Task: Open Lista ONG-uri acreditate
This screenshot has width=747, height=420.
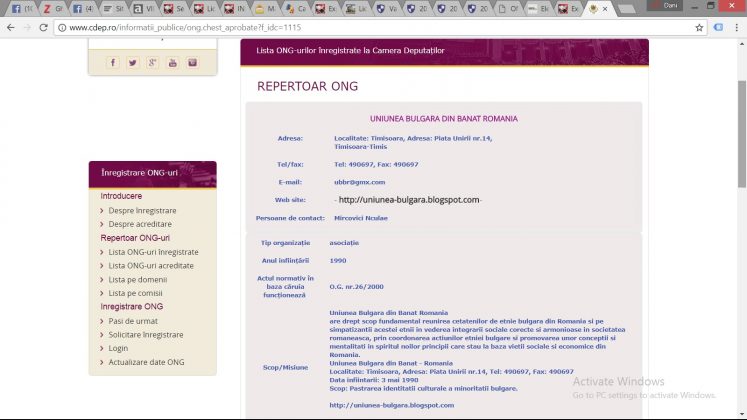Action: tap(151, 266)
